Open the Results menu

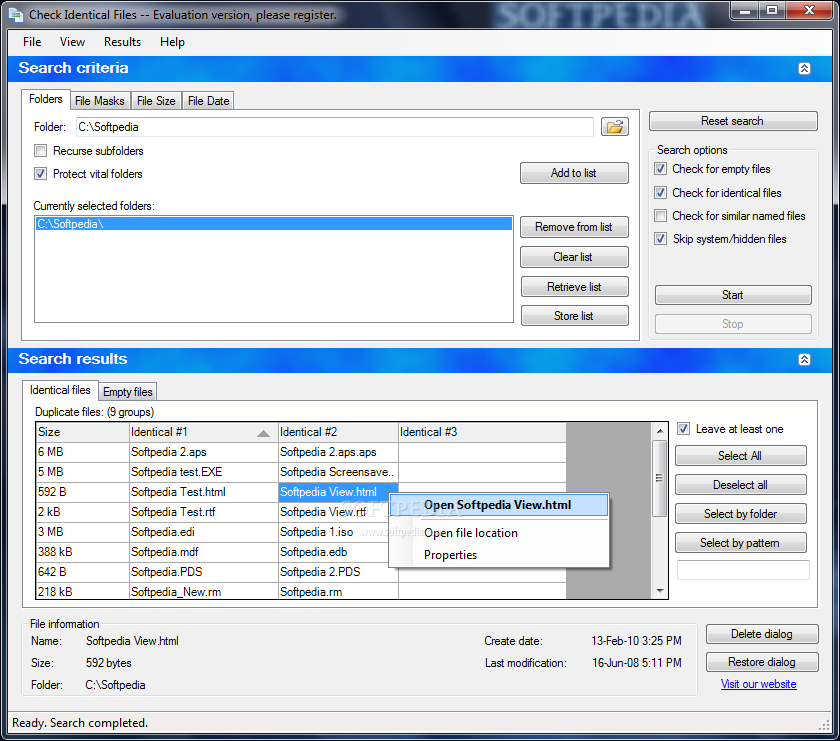(122, 42)
